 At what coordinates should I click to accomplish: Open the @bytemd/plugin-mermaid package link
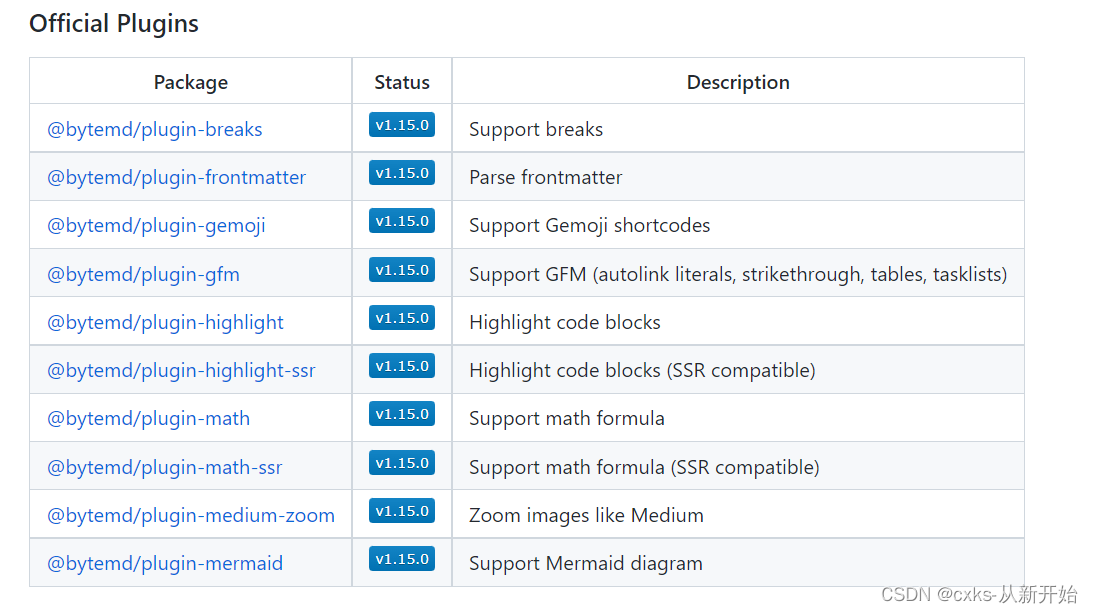pyautogui.click(x=165, y=563)
